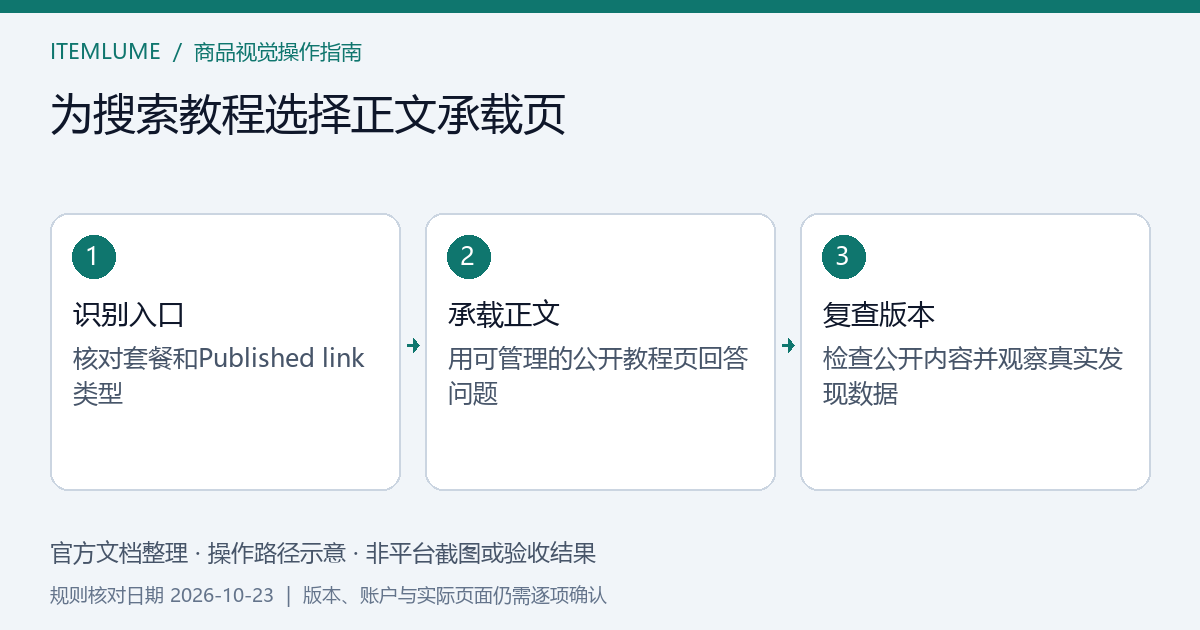Click the date line 规则核对日期 2026-10-23
The image size is (1200, 630).
pyautogui.click(x=162, y=596)
